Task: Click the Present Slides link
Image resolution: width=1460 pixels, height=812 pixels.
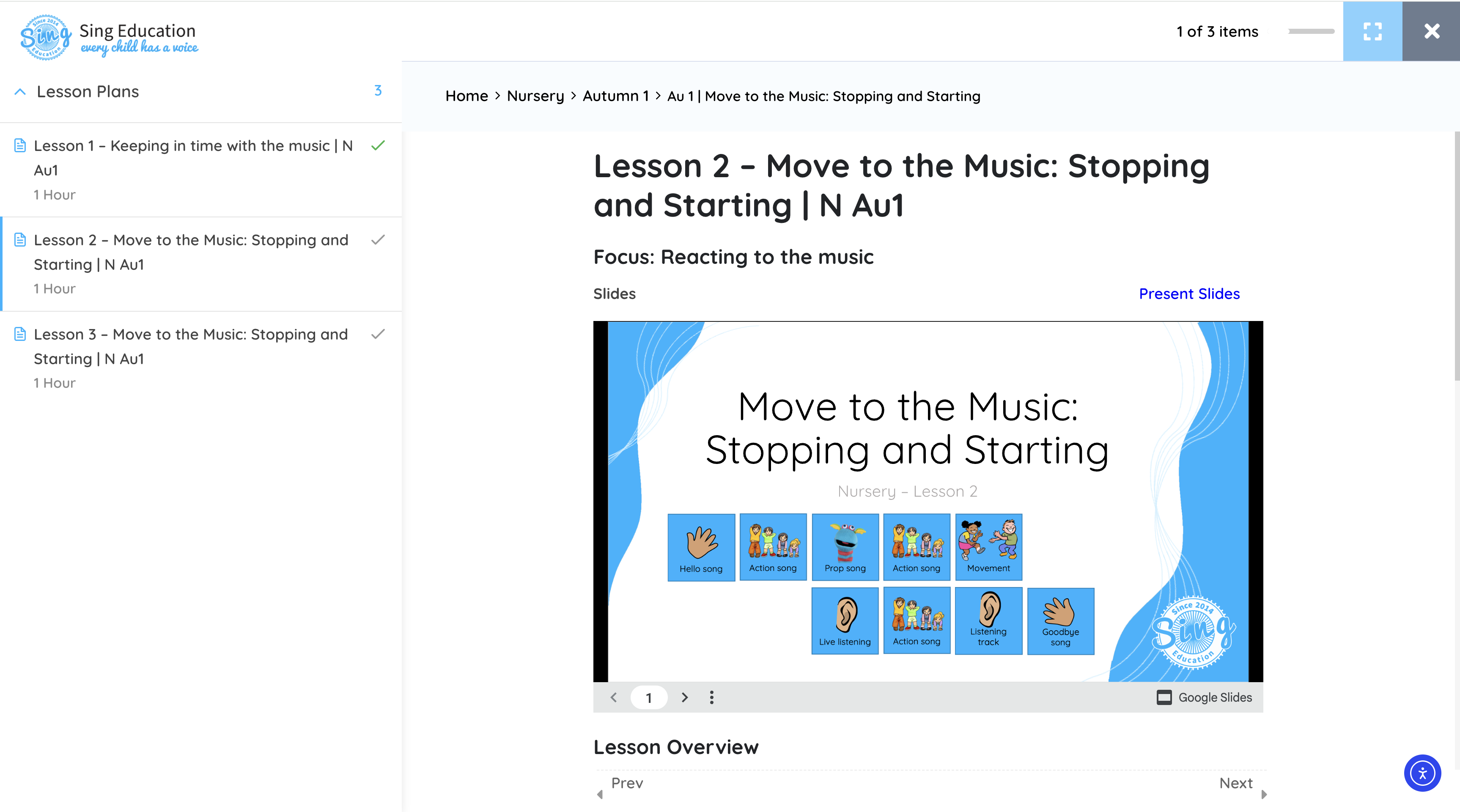Action: point(1189,294)
